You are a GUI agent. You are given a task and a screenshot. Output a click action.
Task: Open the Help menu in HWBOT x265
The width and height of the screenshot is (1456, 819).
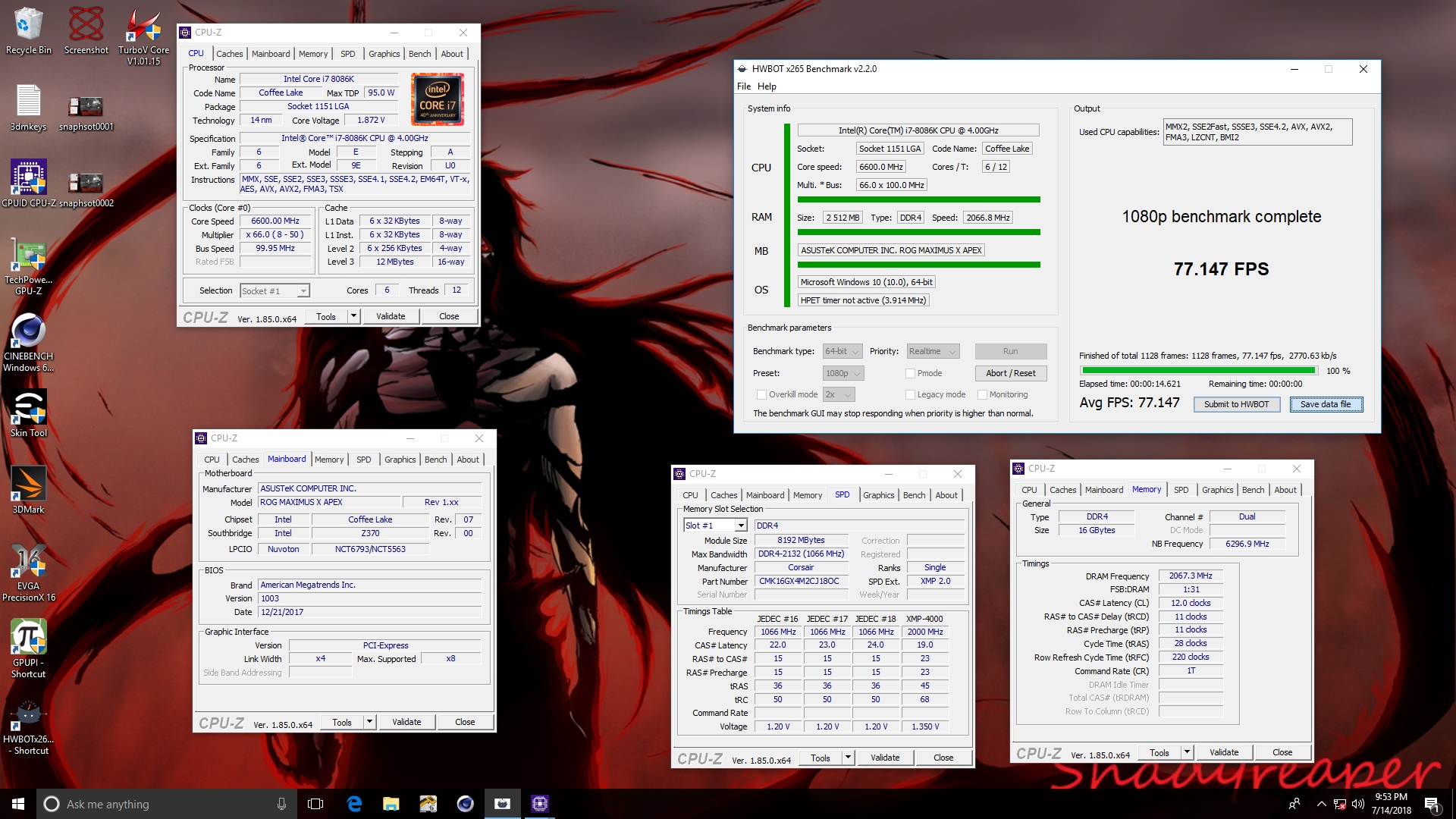(x=767, y=86)
